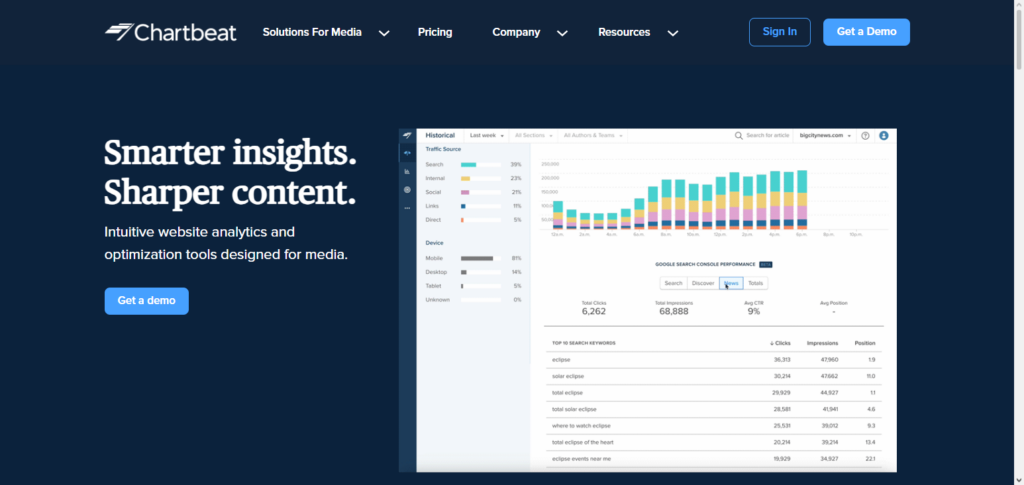The height and width of the screenshot is (485, 1024).
Task: Select the active real-time icon in dashboard sidebar
Action: click(x=408, y=153)
